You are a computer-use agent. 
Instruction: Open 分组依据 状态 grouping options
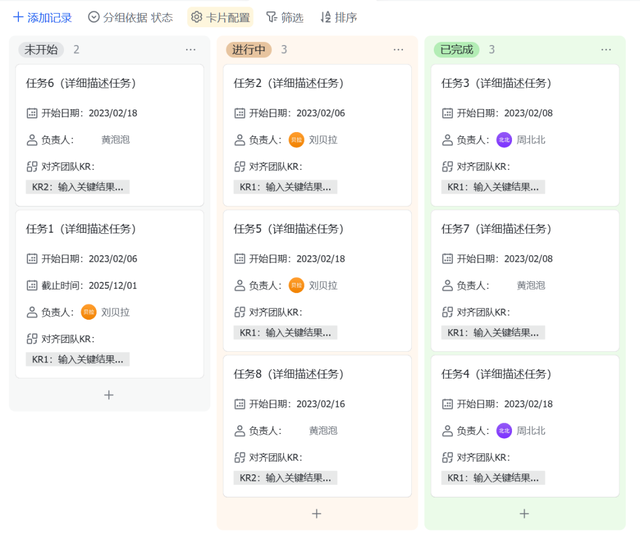(x=130, y=17)
